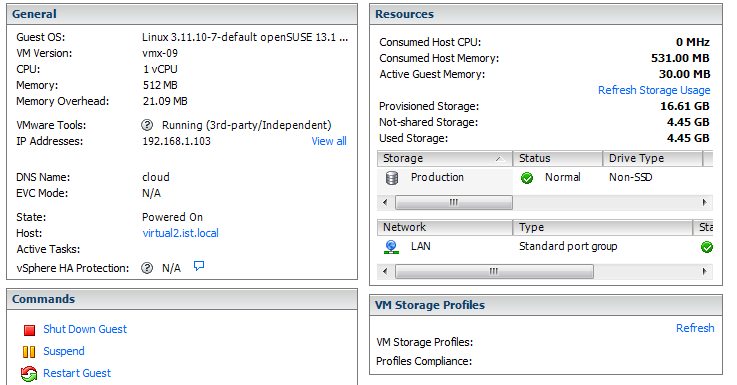Viewport: 737px width, 385px height.
Task: Click the network table scrollbar thumb
Action: click(494, 272)
